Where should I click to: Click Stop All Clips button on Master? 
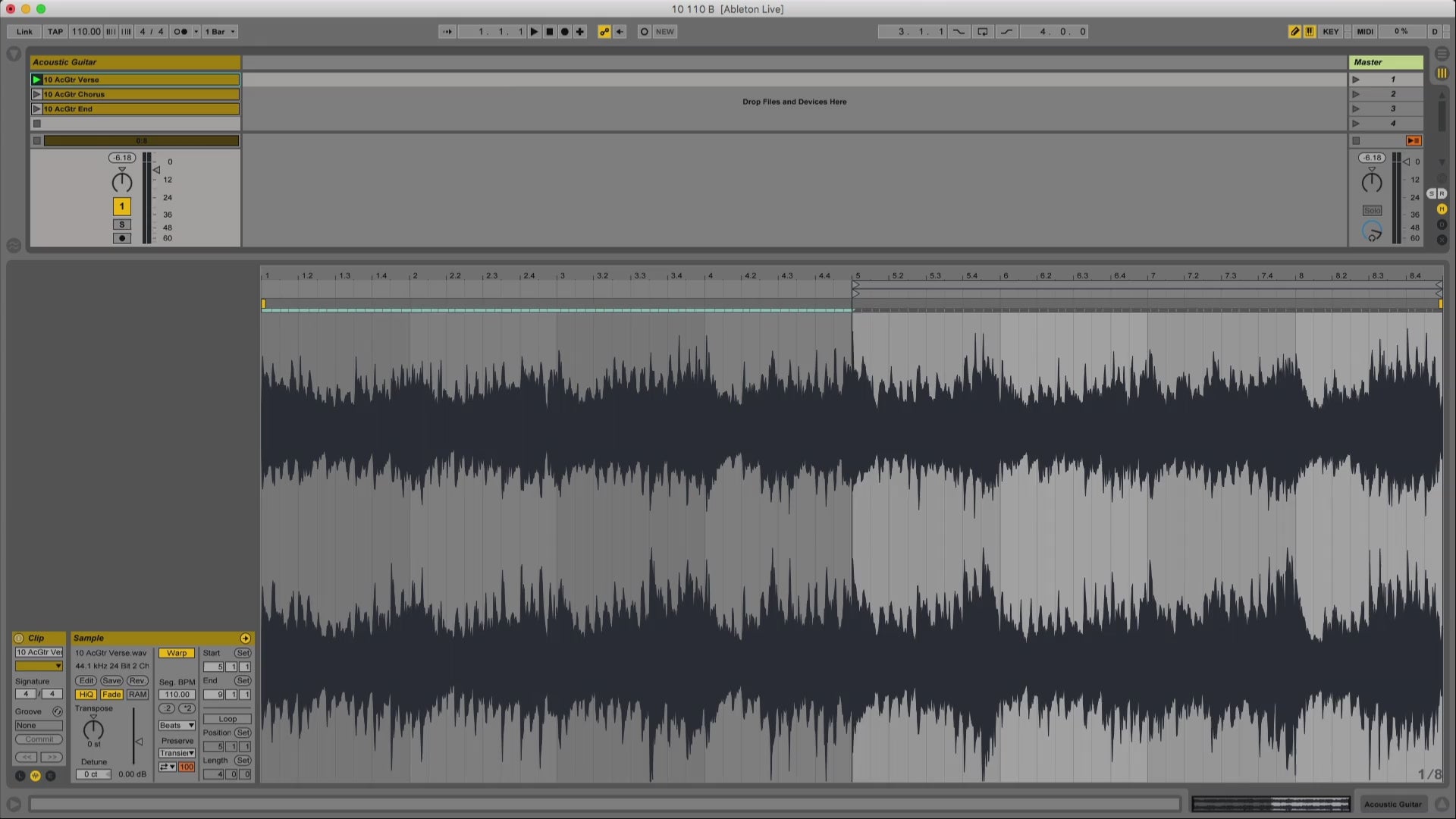click(x=1357, y=141)
